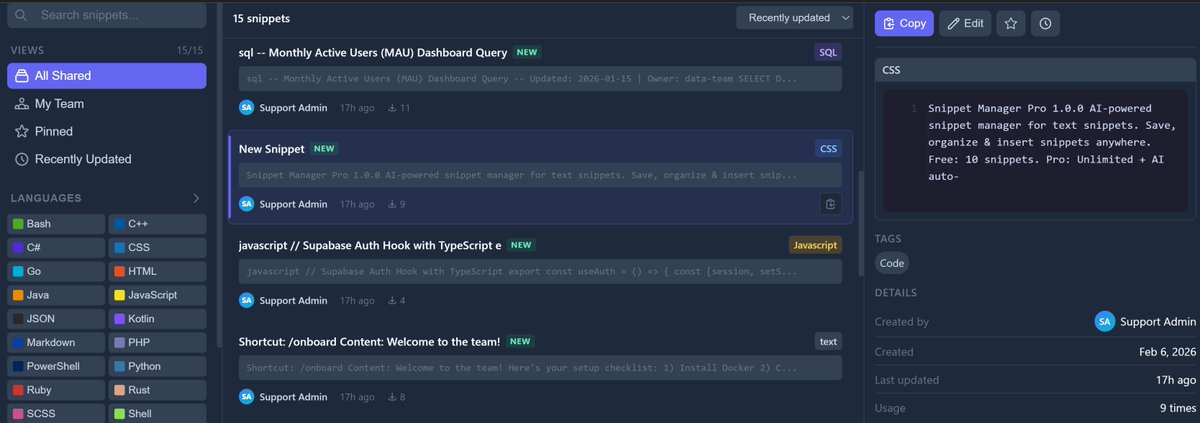This screenshot has height=423, width=1200.
Task: Expand the Languages section chevron
Action: pos(196,198)
